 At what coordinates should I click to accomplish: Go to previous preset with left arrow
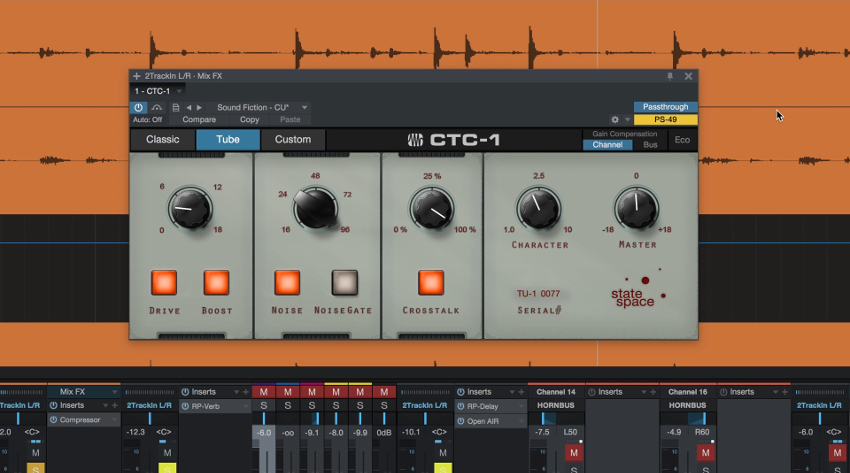[x=189, y=107]
